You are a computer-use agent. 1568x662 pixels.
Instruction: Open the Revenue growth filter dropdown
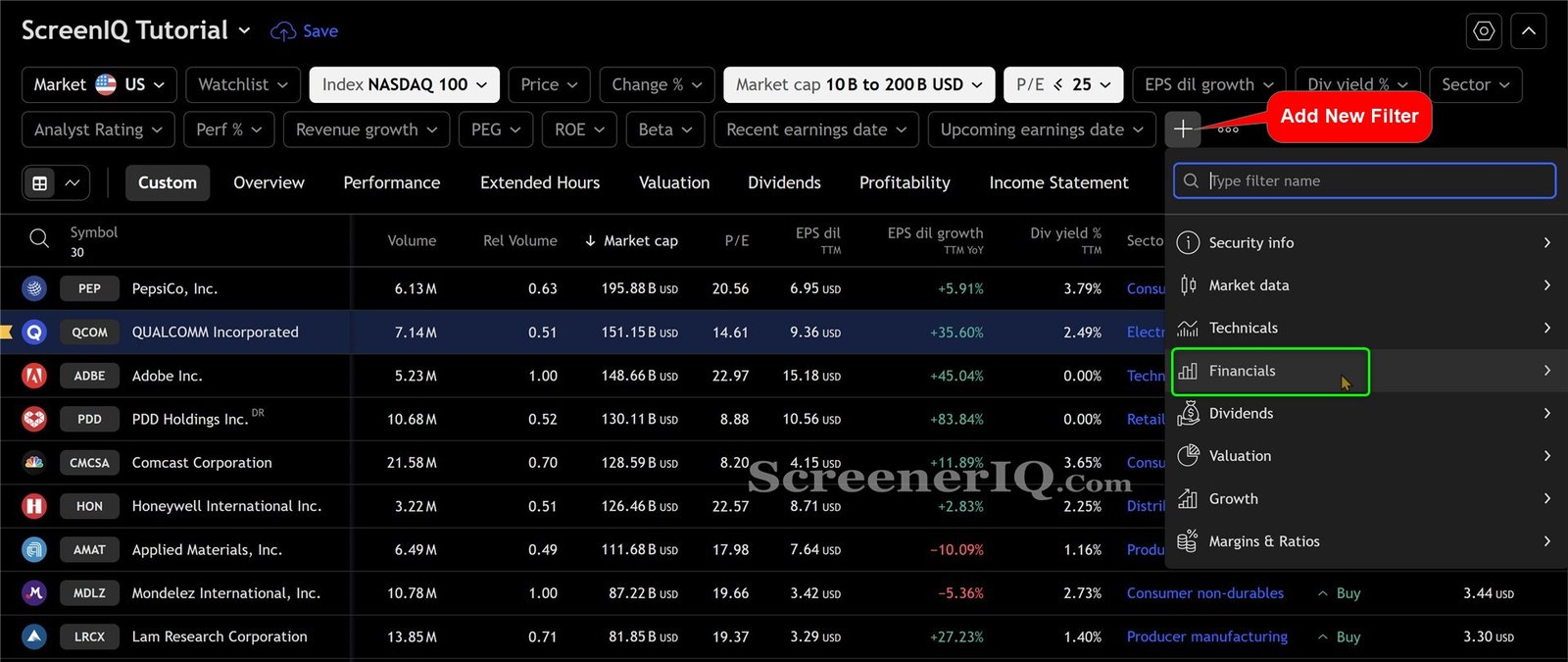(x=367, y=129)
